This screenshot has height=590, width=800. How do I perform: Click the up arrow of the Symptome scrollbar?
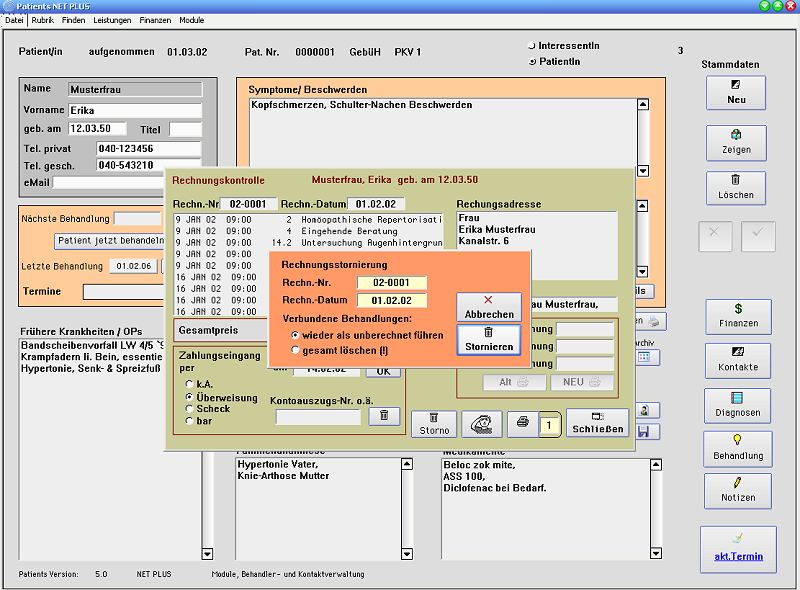(x=643, y=105)
